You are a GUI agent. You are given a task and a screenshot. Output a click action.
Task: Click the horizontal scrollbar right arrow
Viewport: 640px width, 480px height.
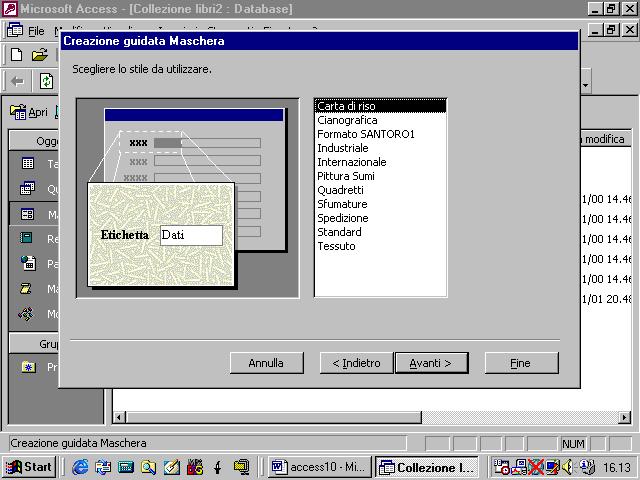[624, 417]
